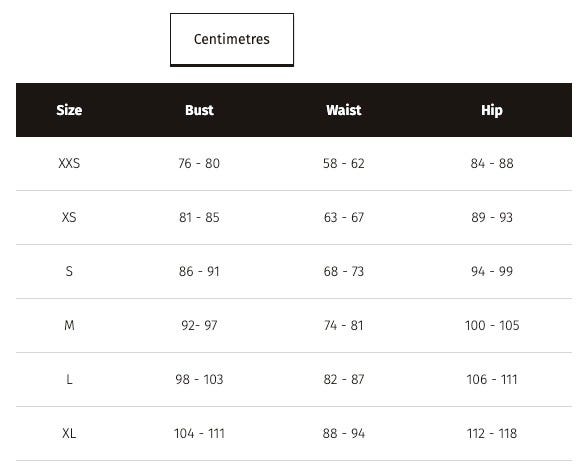Select the Centimetres tab

click(232, 39)
